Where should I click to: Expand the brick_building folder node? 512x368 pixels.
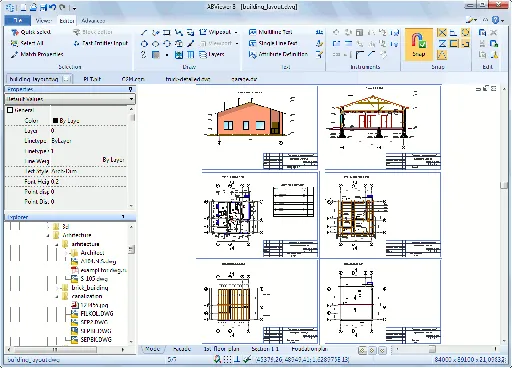tap(57, 288)
